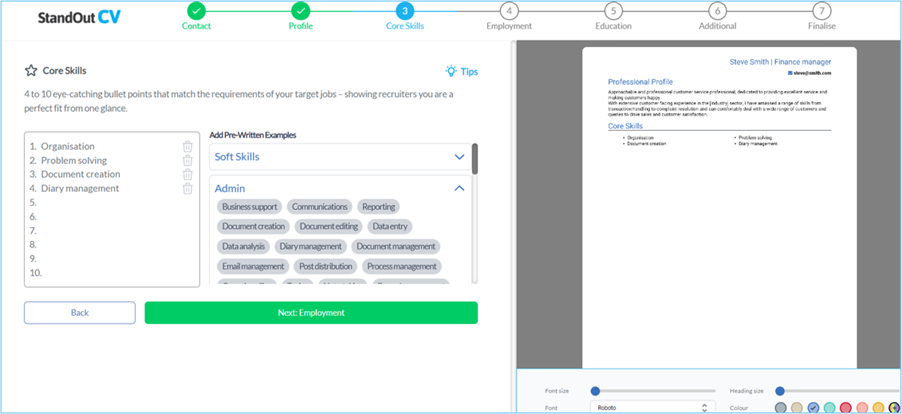Image resolution: width=902 pixels, height=414 pixels.
Task: Add the Business support skill tag
Action: click(250, 206)
